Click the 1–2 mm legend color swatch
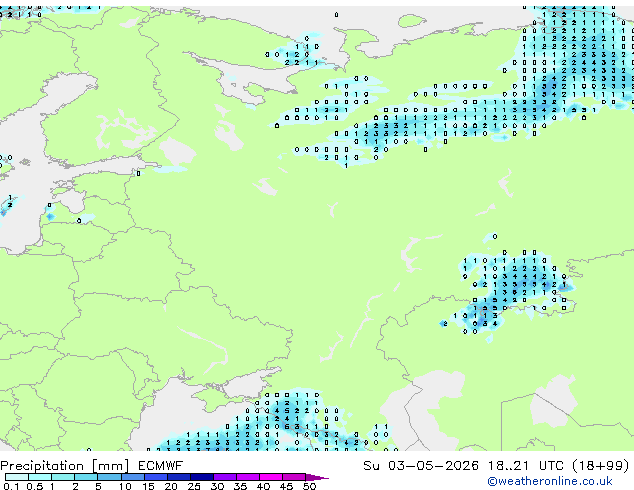The image size is (634, 490). tap(63, 477)
